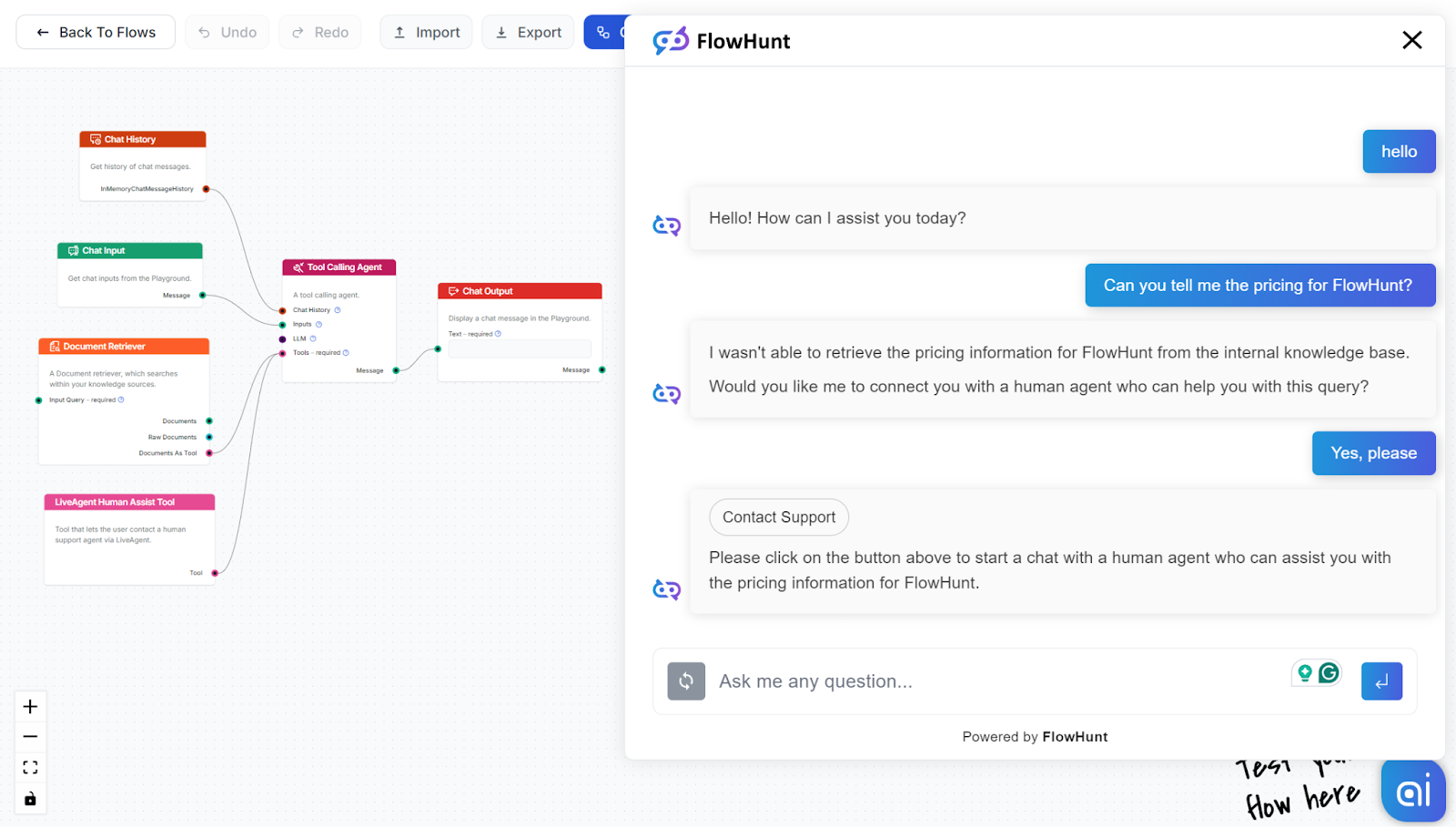The height and width of the screenshot is (827, 1456).
Task: Click Tool Calling Agent's Tools input port
Action: pos(283,353)
